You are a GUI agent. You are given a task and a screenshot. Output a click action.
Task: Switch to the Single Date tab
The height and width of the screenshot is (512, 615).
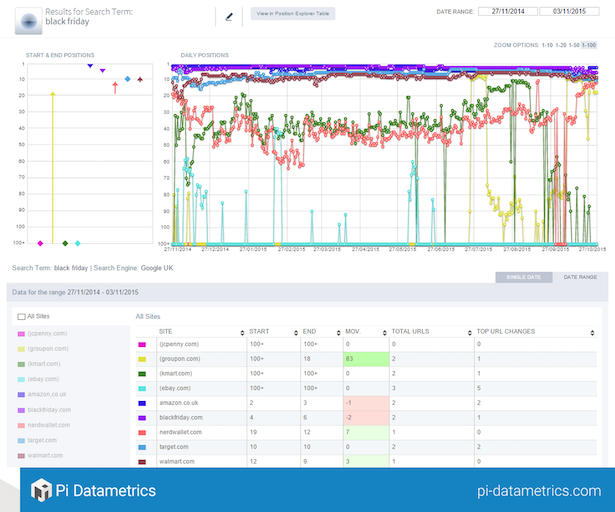pos(524,276)
